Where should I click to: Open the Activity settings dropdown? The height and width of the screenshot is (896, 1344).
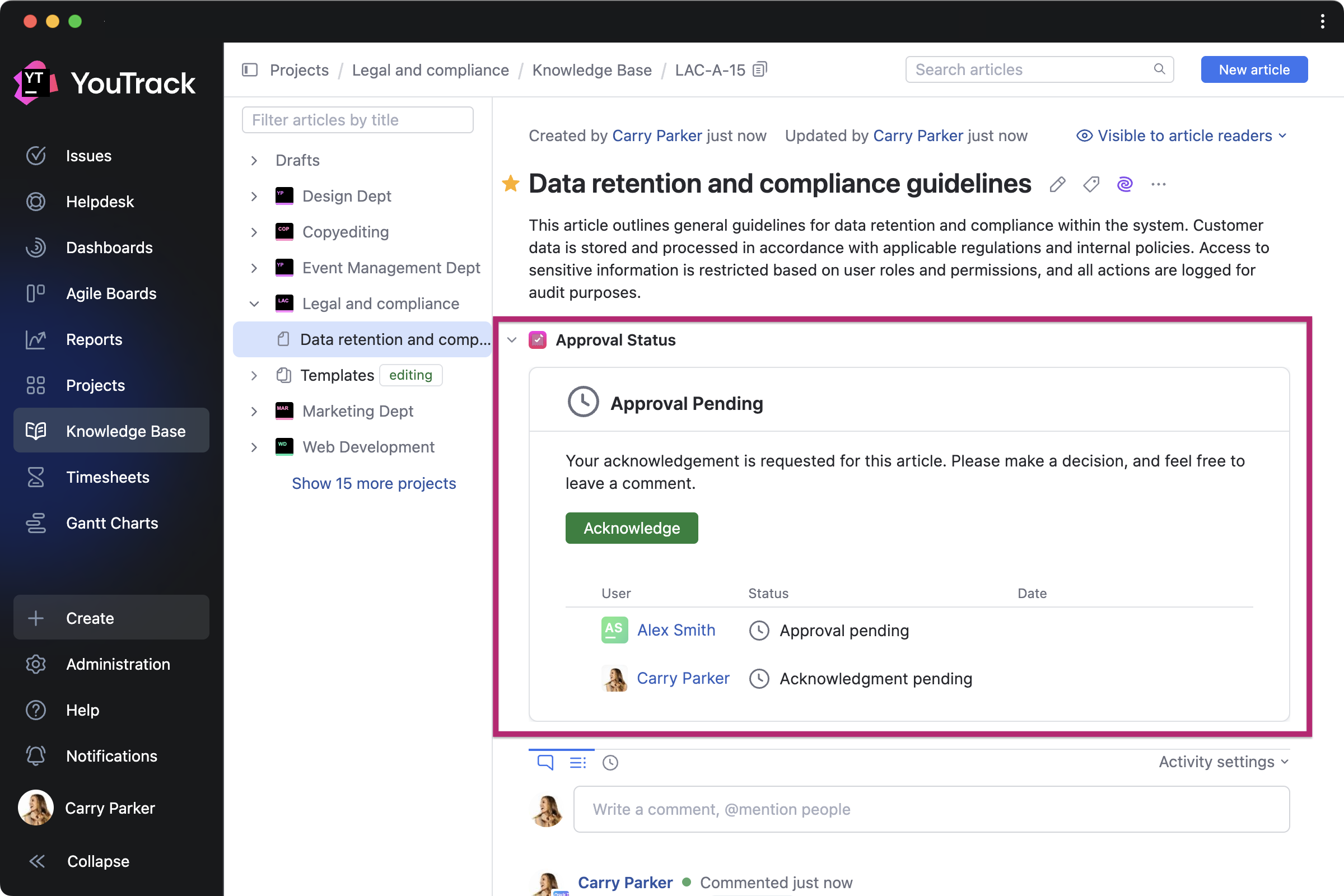pos(1223,762)
